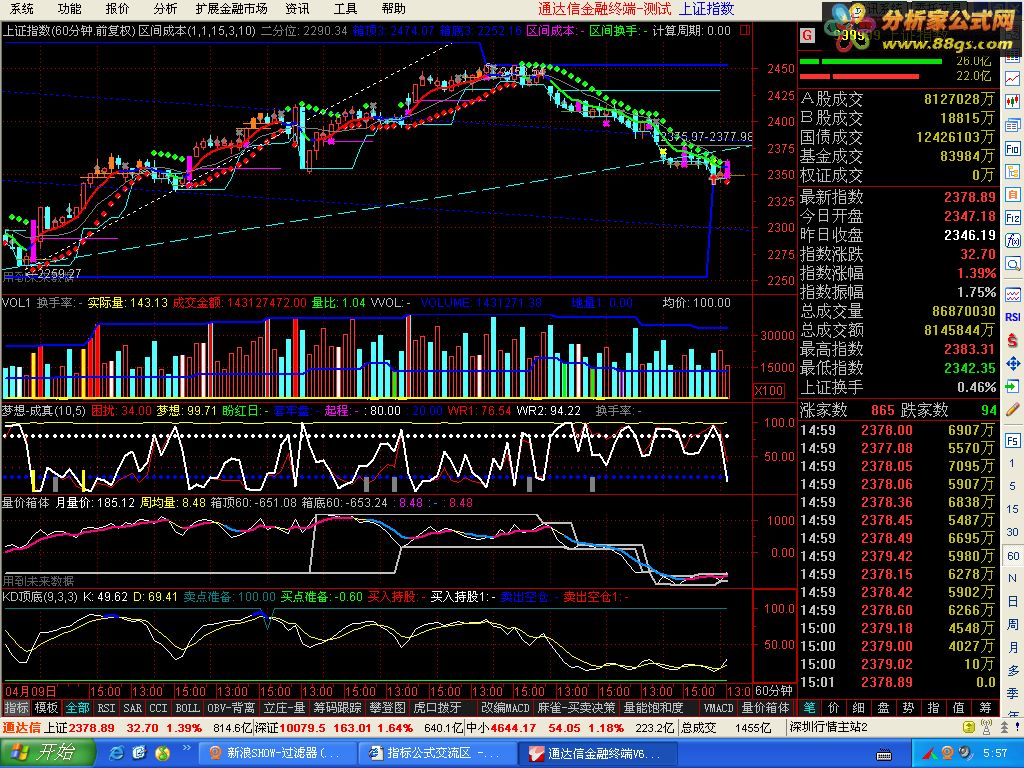The height and width of the screenshot is (768, 1024).
Task: Click the self-selected stocks (自) icon
Action: (1013, 195)
